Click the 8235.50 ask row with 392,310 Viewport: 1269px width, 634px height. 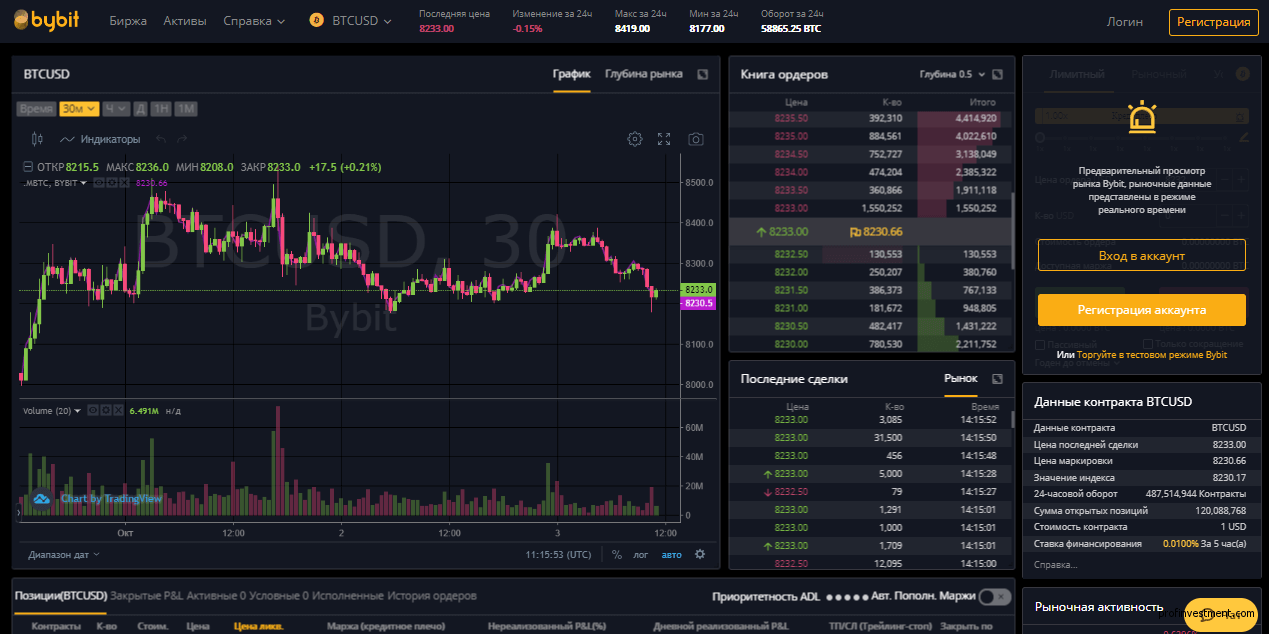(x=869, y=118)
